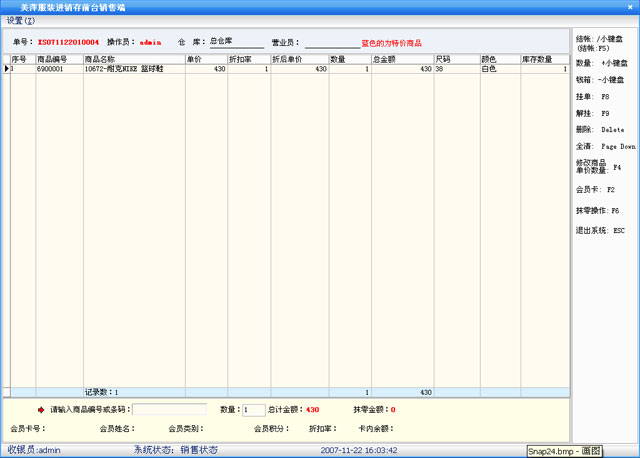
Task: Open the 设置 menu
Action: click(20, 20)
